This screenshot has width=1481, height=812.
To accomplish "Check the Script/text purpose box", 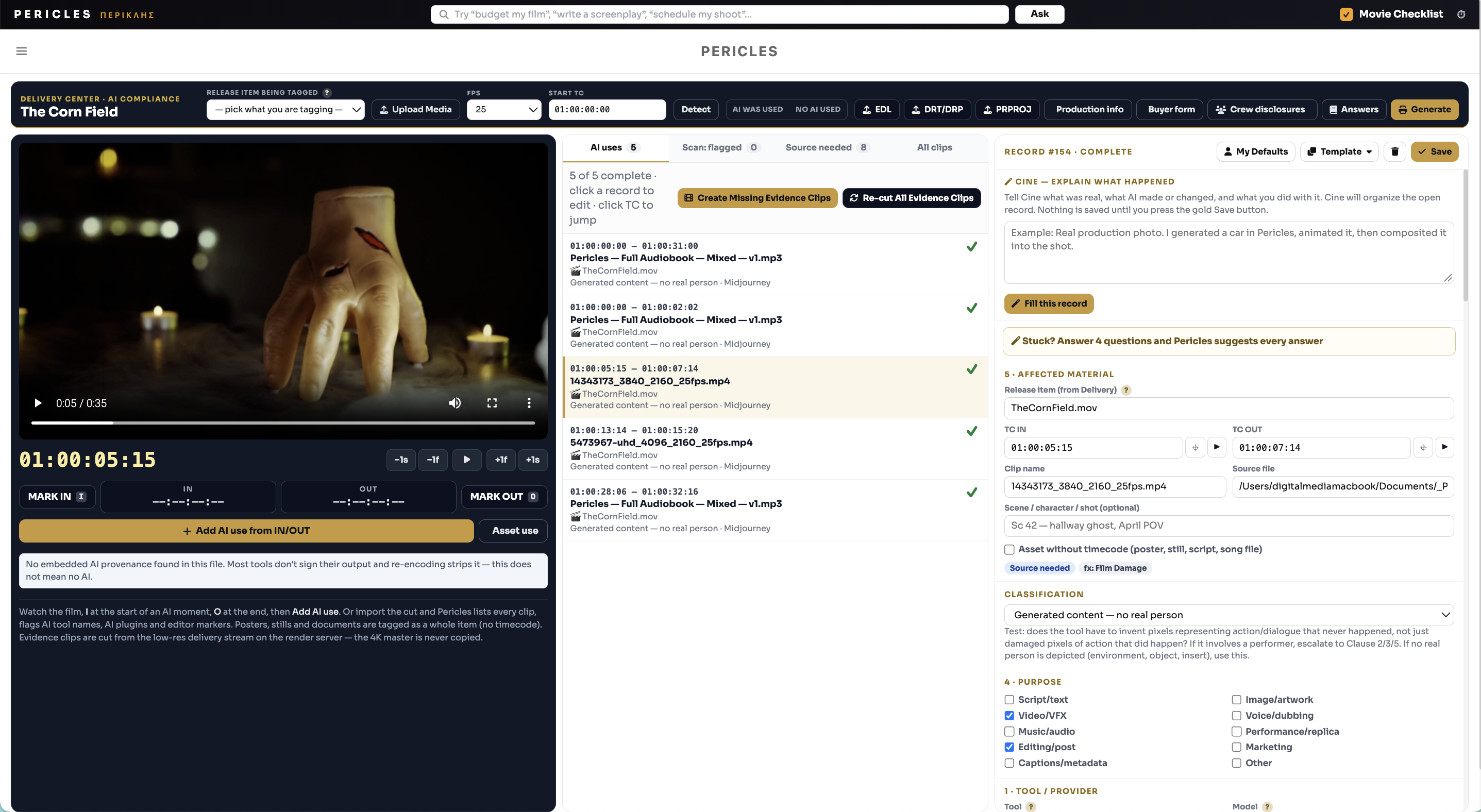I will [1009, 699].
